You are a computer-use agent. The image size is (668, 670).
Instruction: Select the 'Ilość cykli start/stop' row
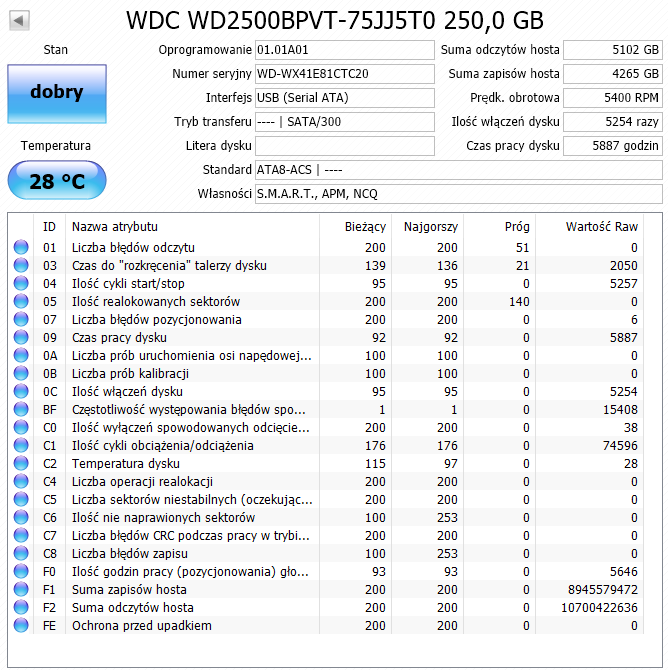326,283
